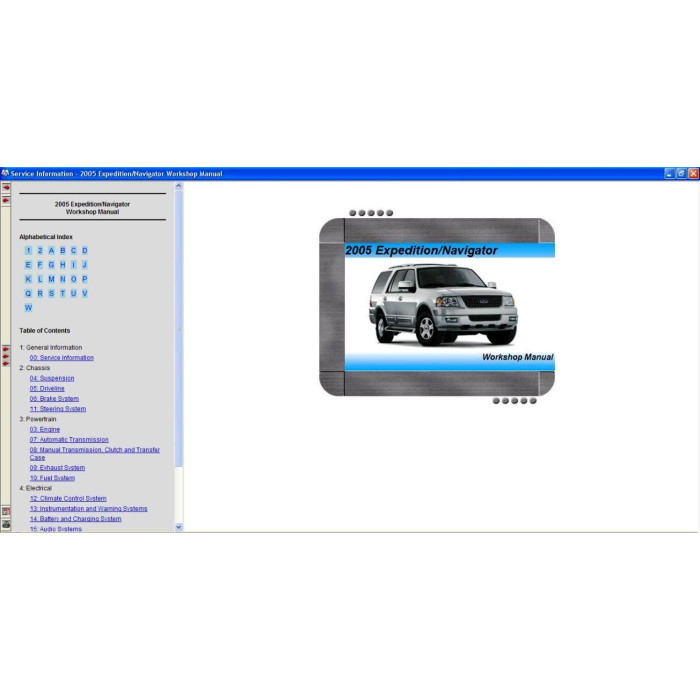
Task: Open the 10: Fuel System section
Action: tap(52, 478)
